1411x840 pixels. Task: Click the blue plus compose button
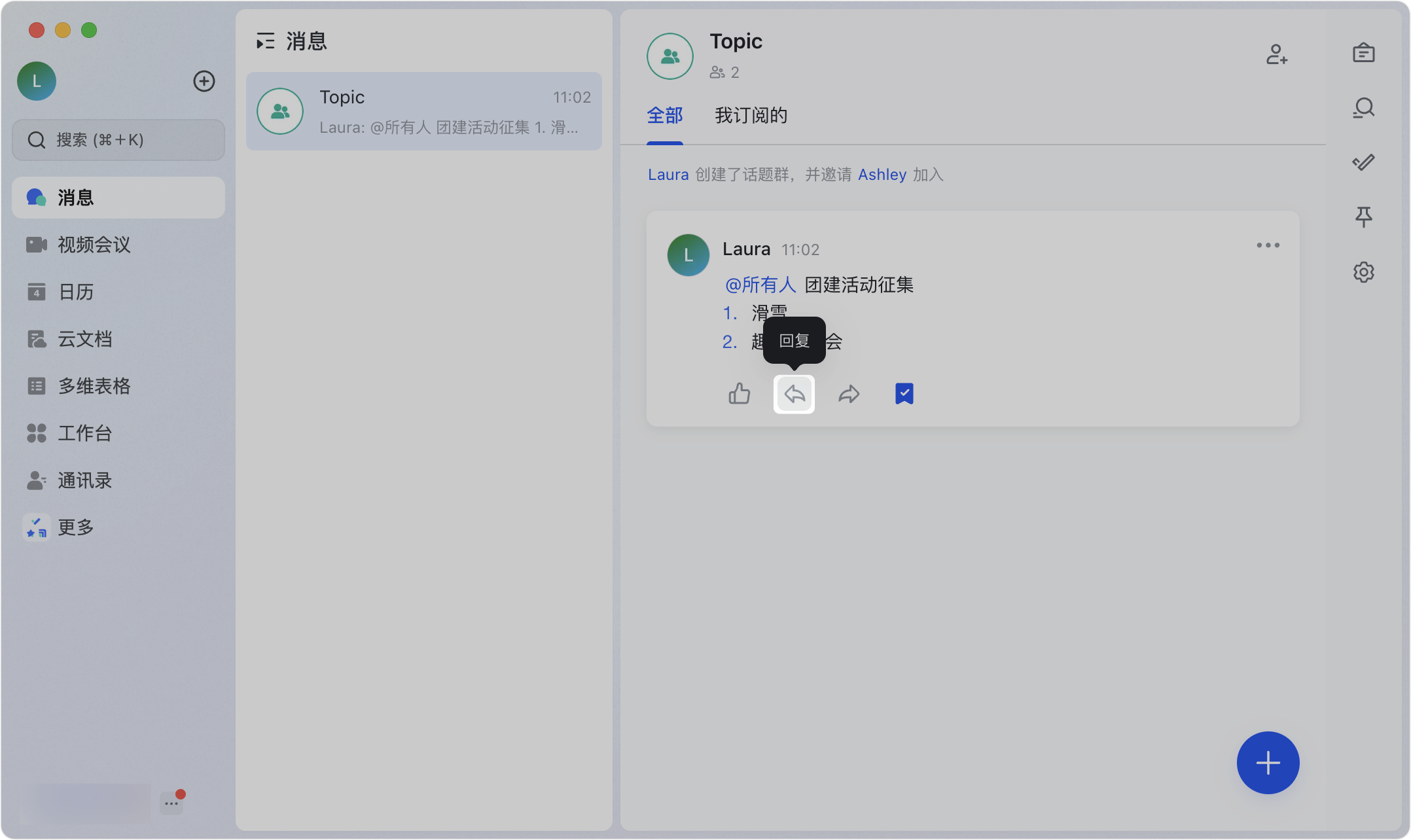[1268, 763]
